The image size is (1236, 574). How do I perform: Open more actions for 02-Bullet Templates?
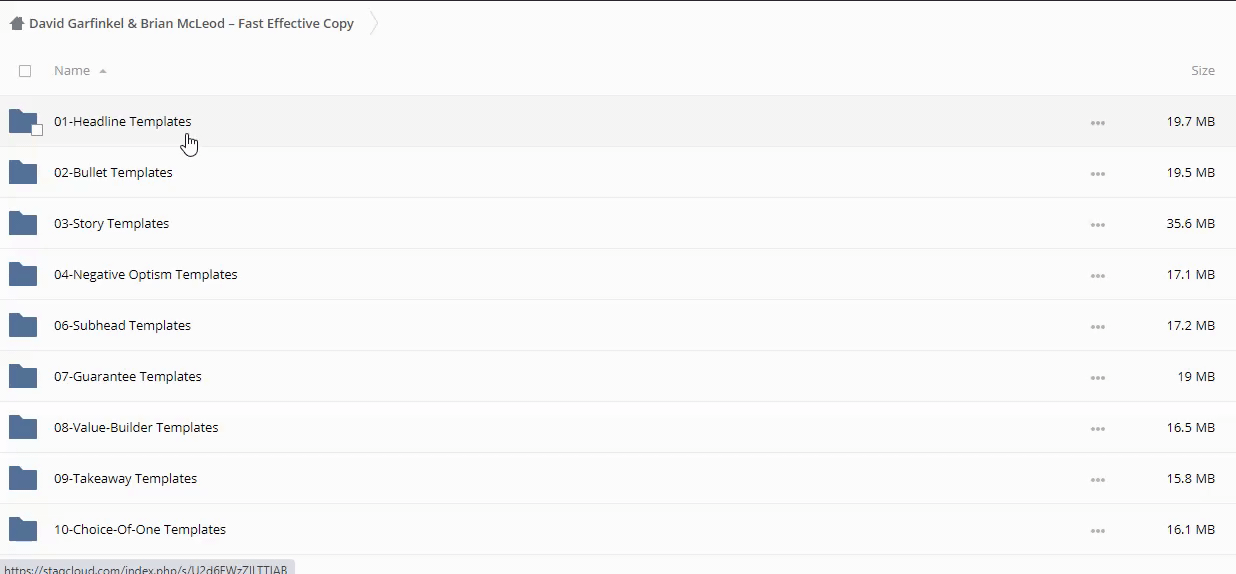coord(1098,174)
